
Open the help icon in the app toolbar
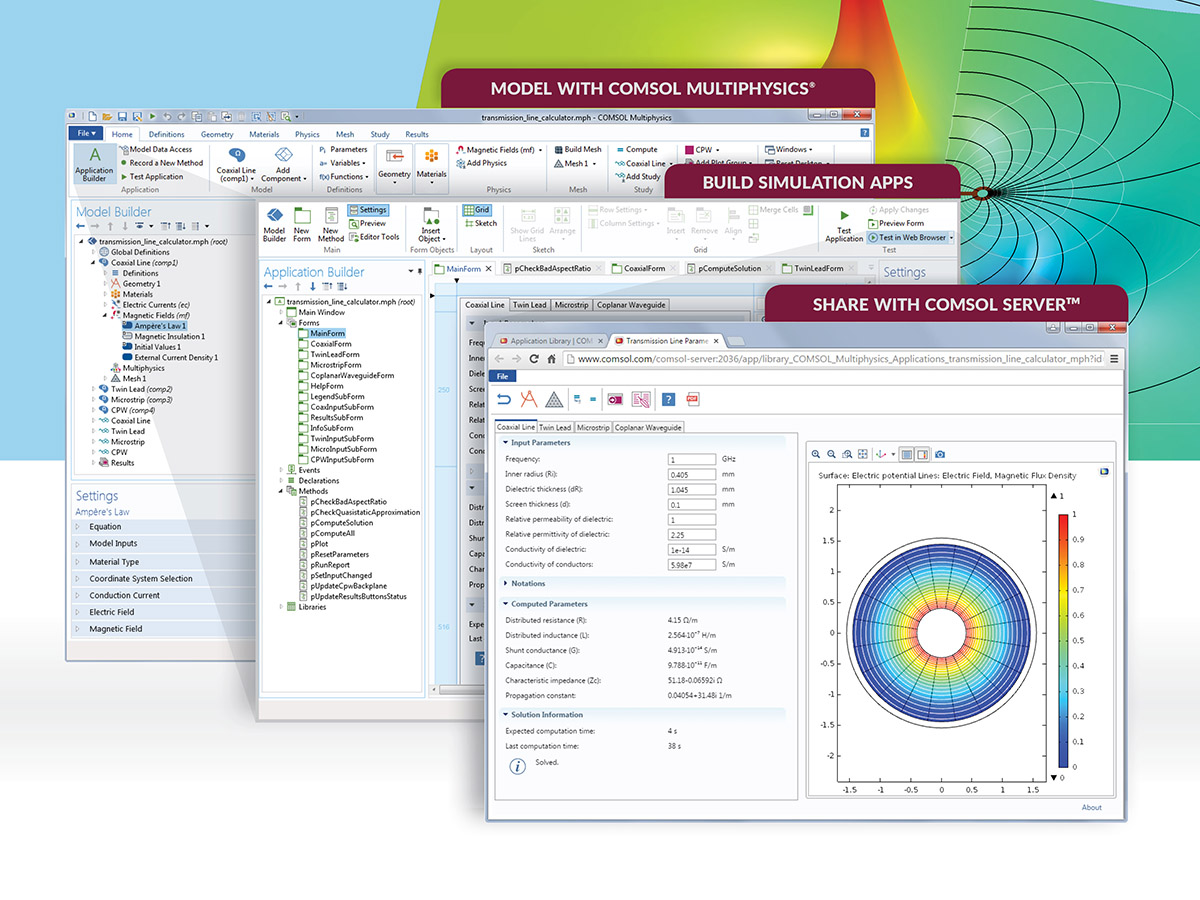[x=668, y=400]
